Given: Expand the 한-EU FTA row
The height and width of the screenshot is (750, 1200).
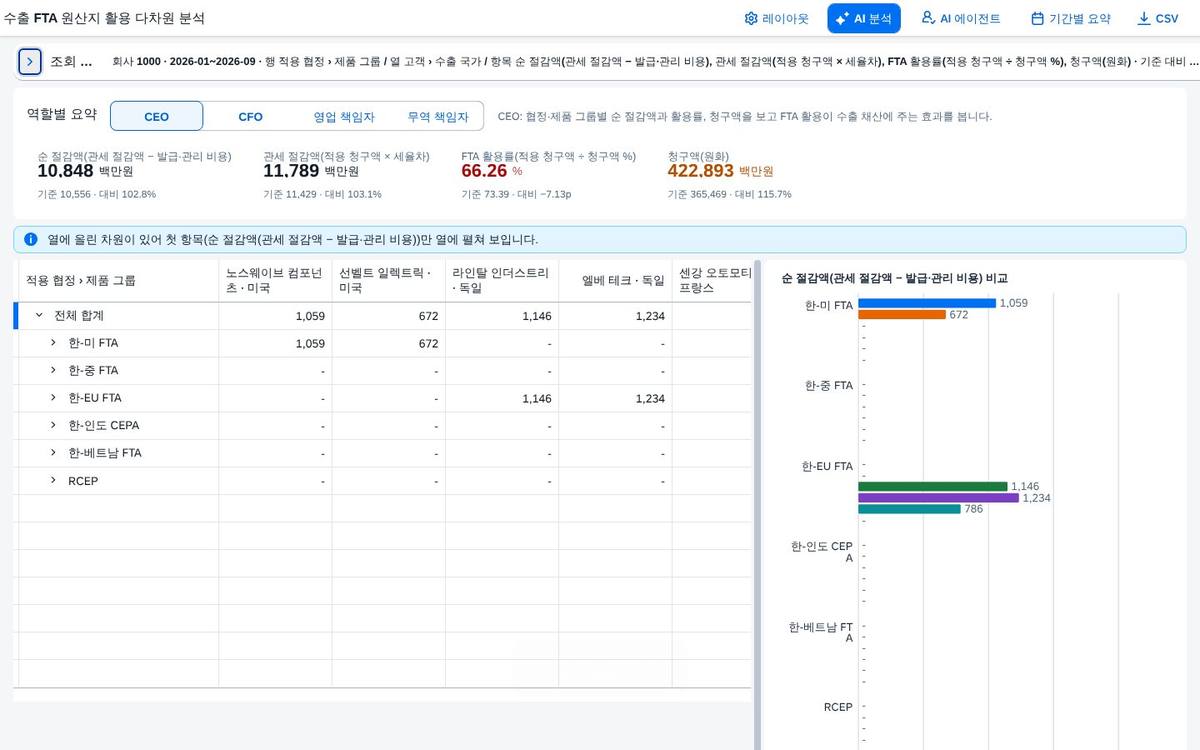Looking at the screenshot, I should pyautogui.click(x=54, y=398).
